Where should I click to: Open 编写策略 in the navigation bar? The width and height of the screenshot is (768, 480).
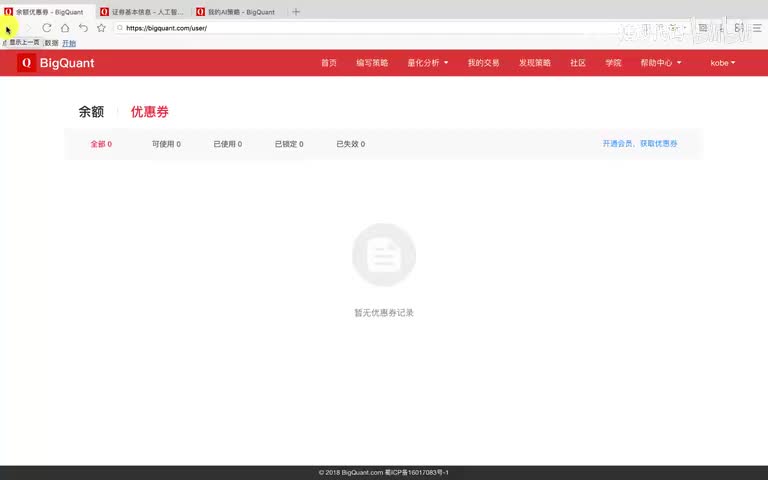click(x=372, y=63)
